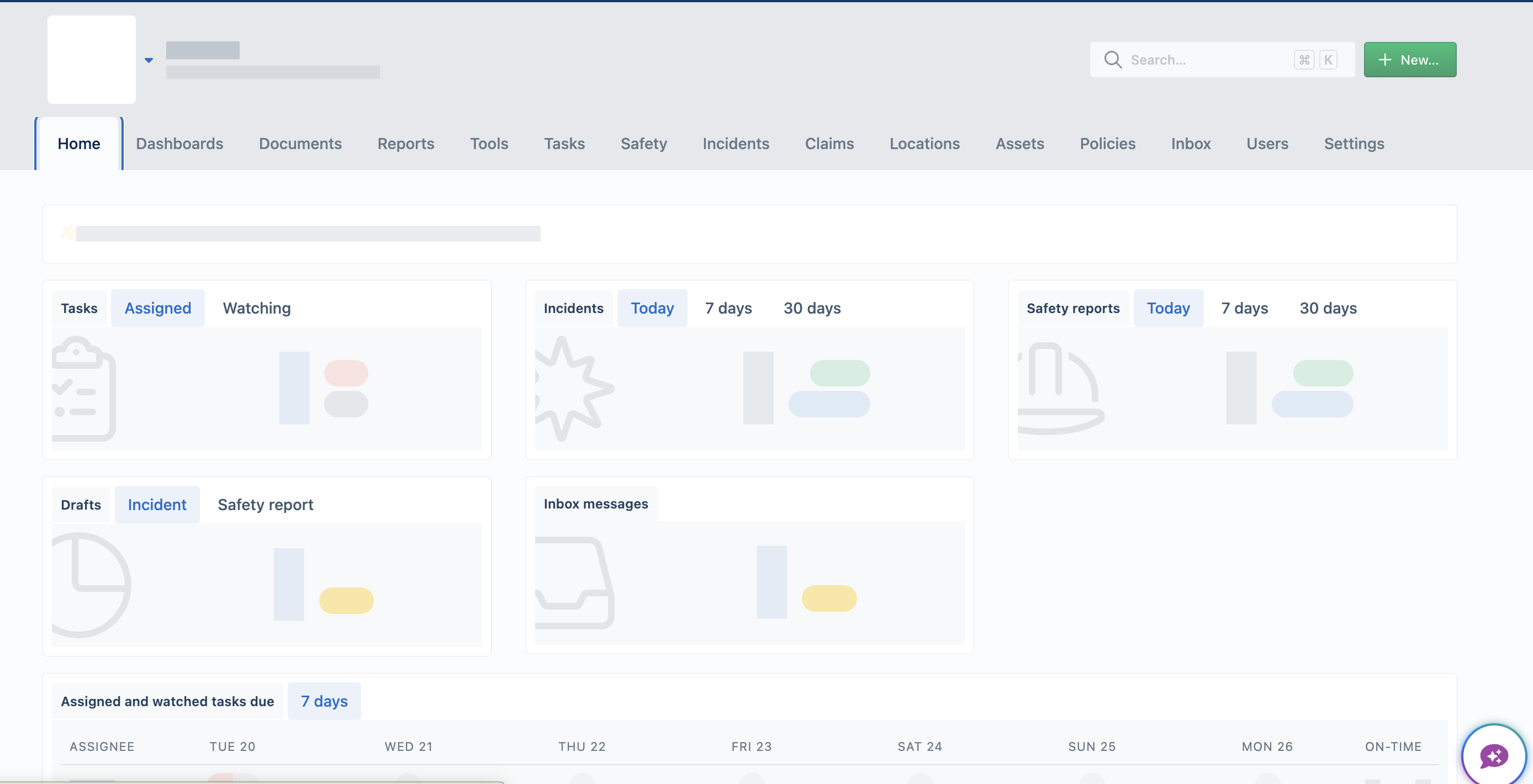The height and width of the screenshot is (784, 1533).
Task: Open the Tools tab
Action: 489,144
